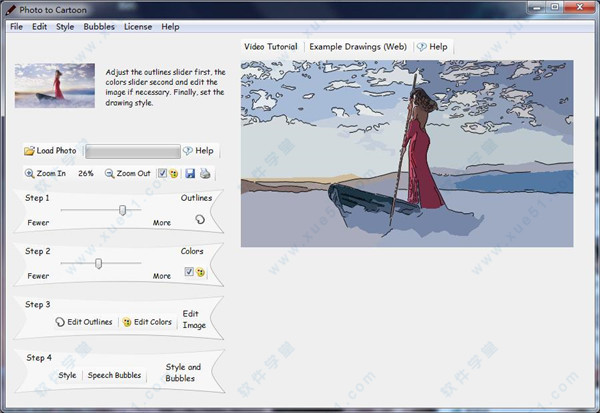Click the Zoom In magnifier
This screenshot has height=413, width=600.
point(29,173)
